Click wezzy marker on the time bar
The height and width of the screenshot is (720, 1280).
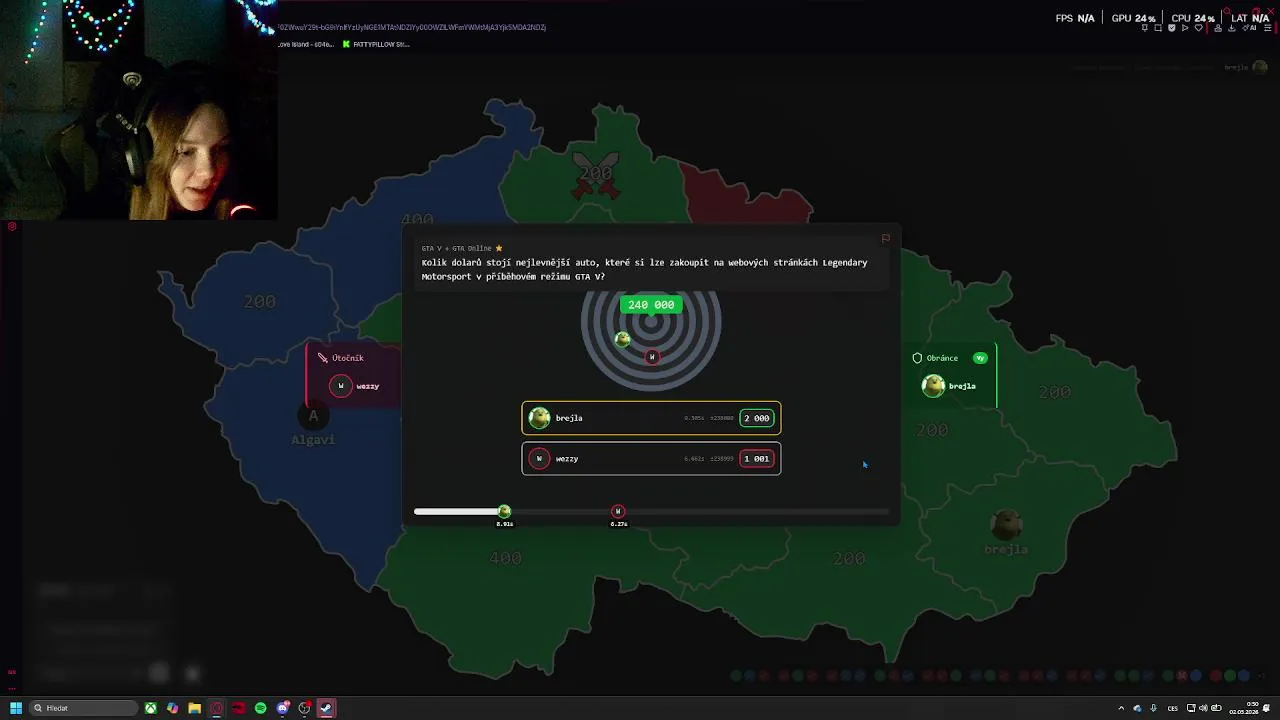pyautogui.click(x=618, y=511)
